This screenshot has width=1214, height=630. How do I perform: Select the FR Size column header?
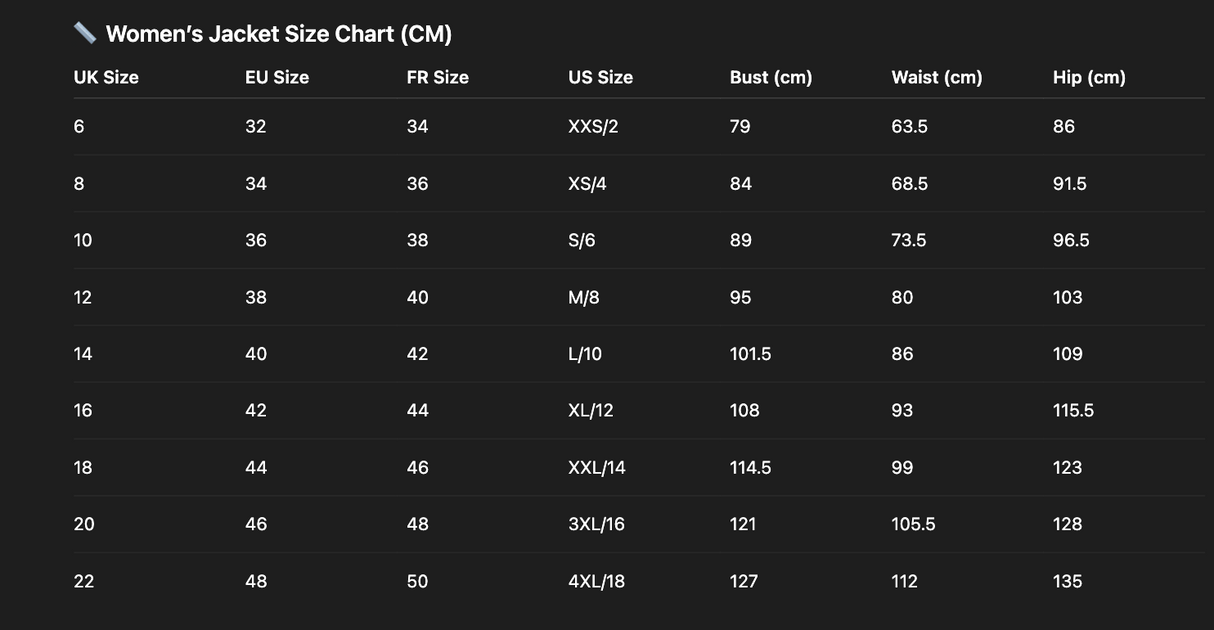click(x=437, y=77)
